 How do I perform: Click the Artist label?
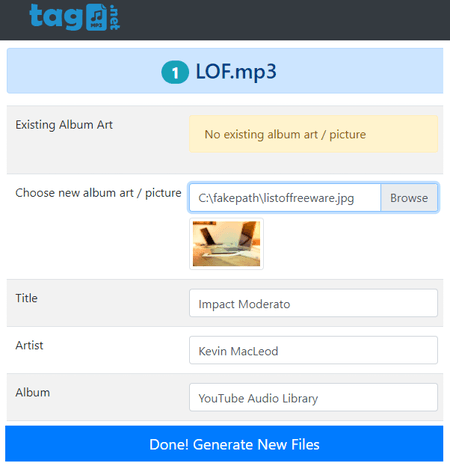pyautogui.click(x=29, y=345)
